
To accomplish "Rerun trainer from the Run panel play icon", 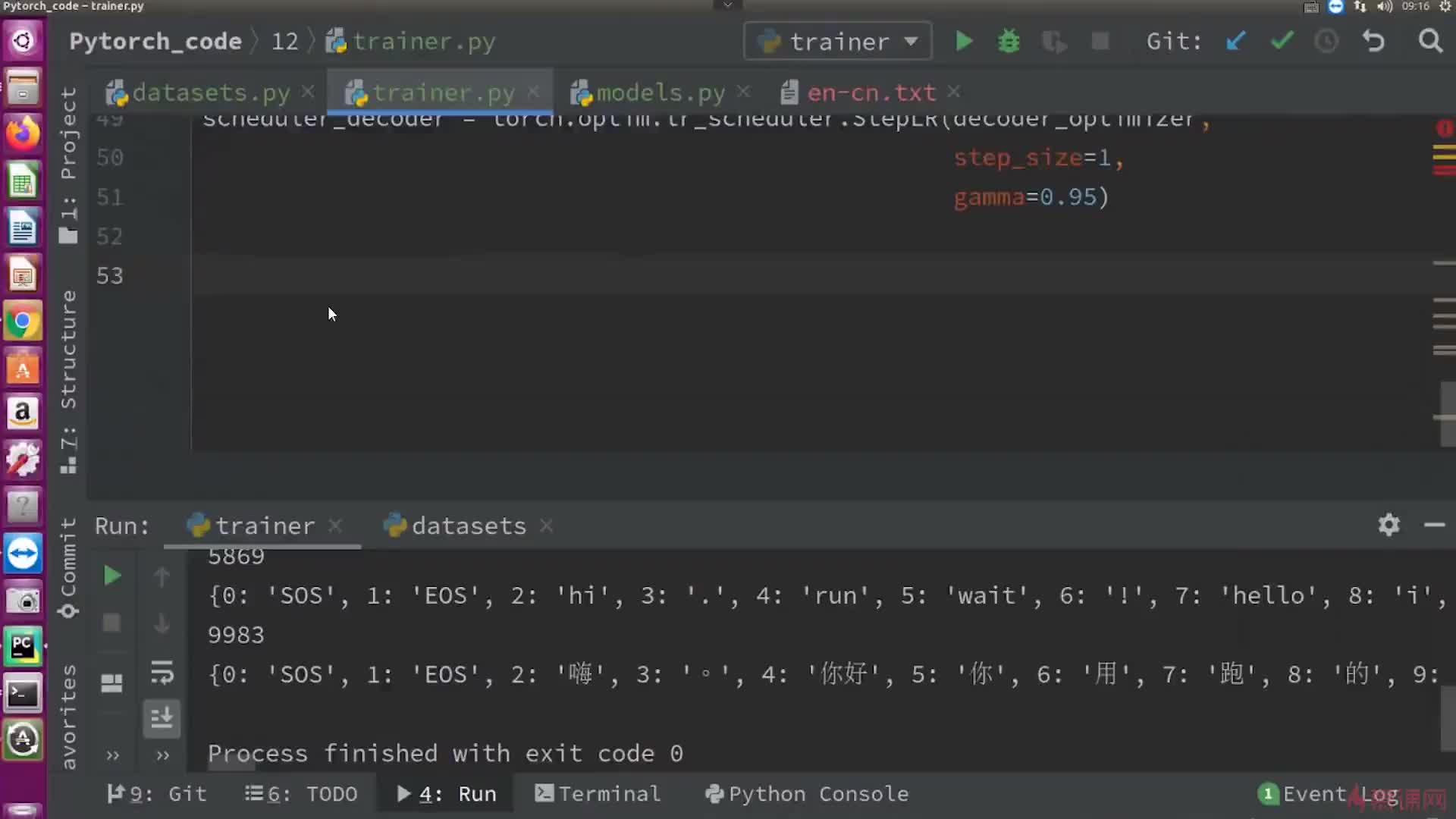I will (x=111, y=576).
